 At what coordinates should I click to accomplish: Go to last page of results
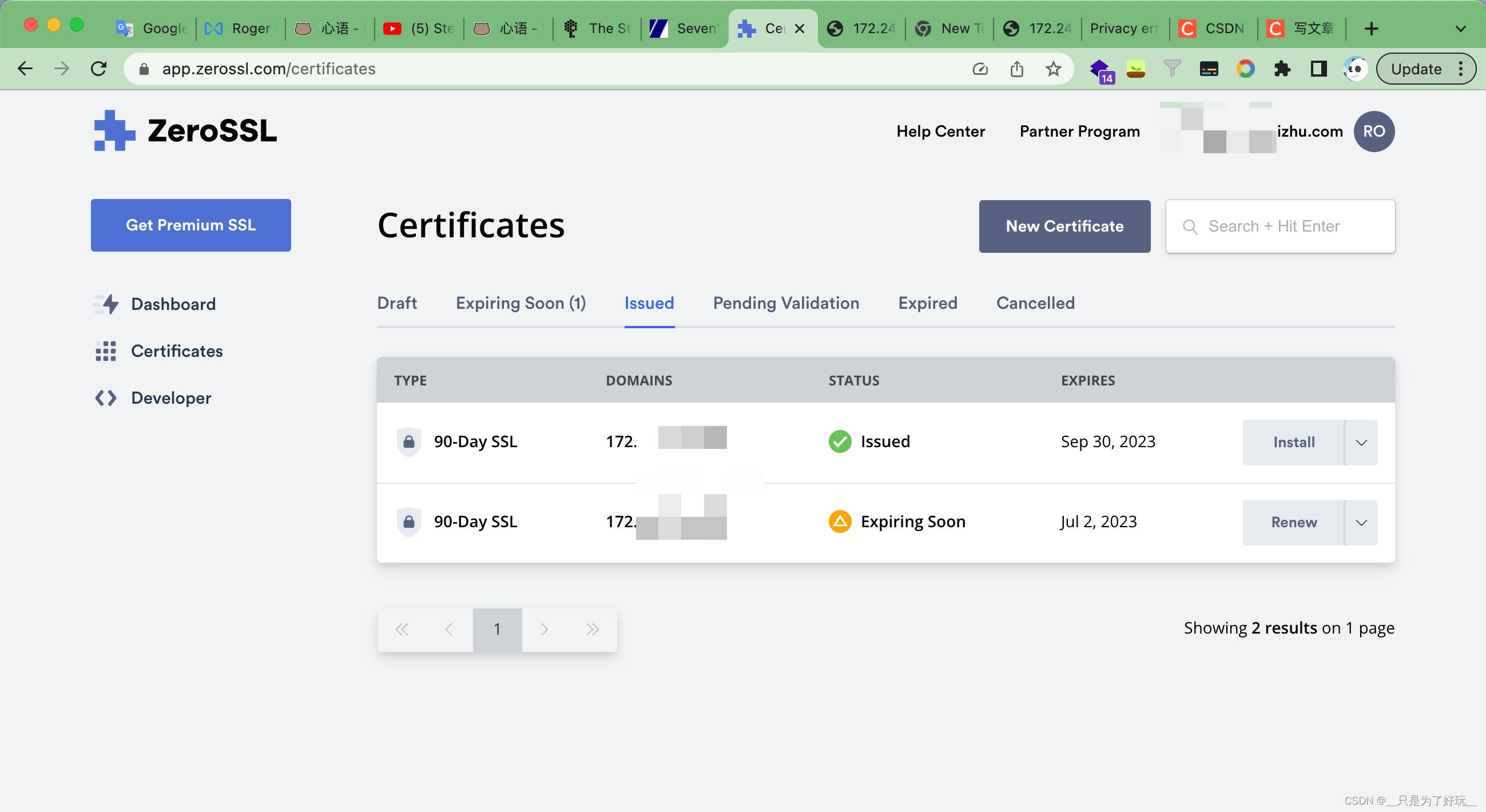point(592,629)
